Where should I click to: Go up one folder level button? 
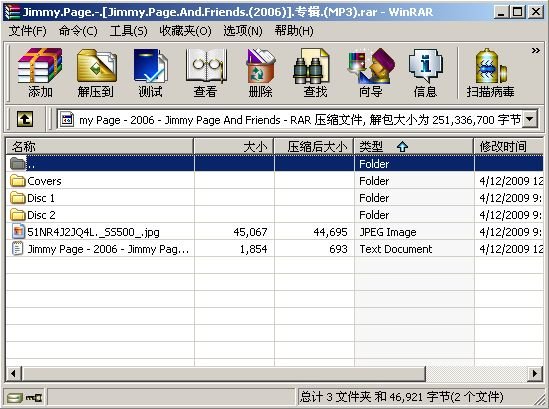[x=25, y=119]
